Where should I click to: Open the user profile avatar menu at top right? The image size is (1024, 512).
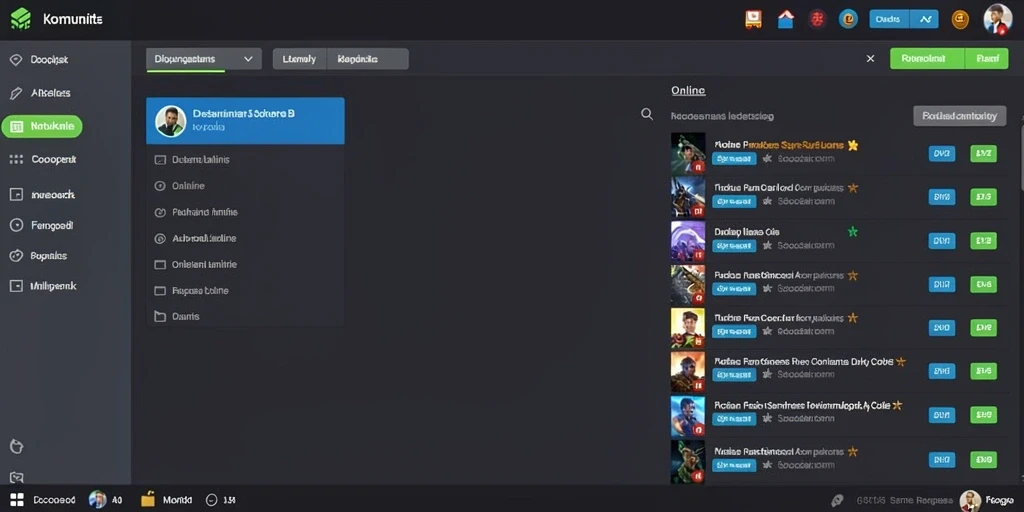tap(997, 19)
